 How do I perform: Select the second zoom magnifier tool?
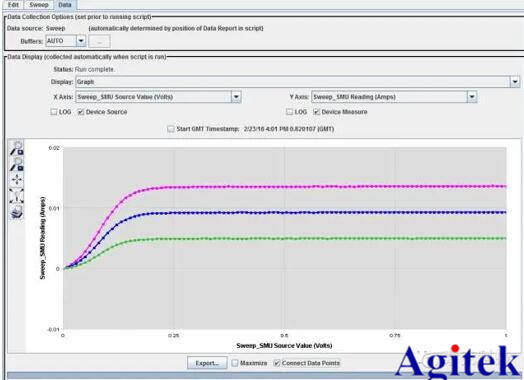click(16, 164)
